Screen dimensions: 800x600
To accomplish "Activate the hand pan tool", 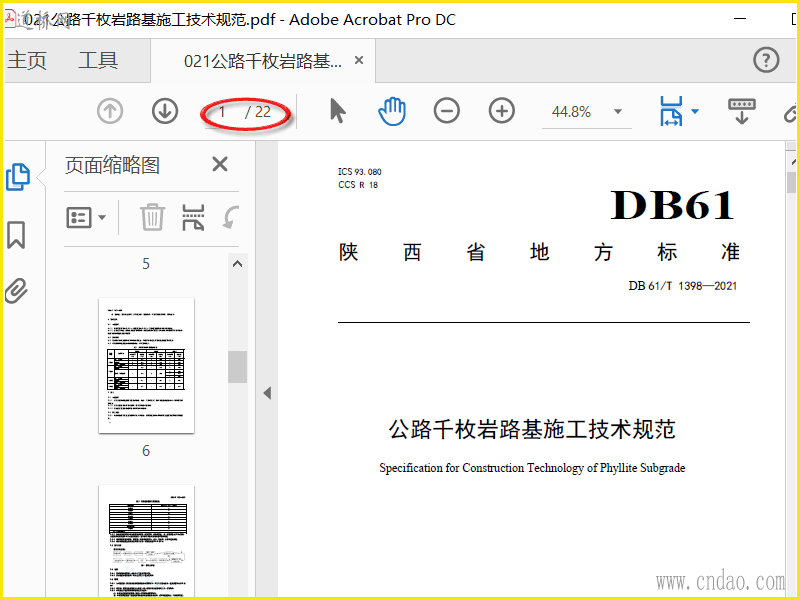I will point(392,111).
